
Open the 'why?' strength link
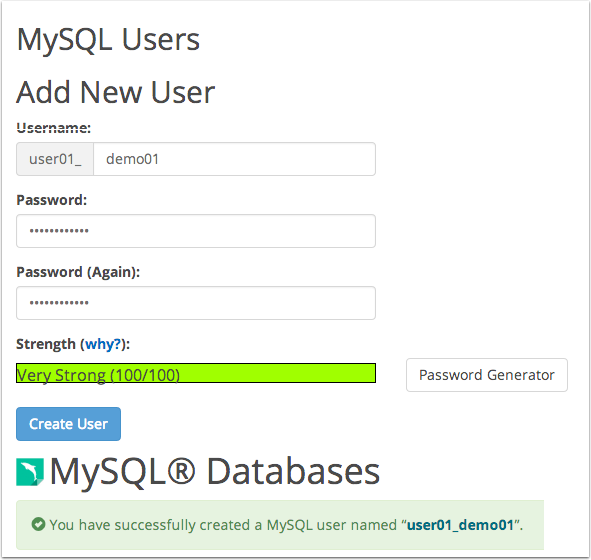tap(103, 344)
